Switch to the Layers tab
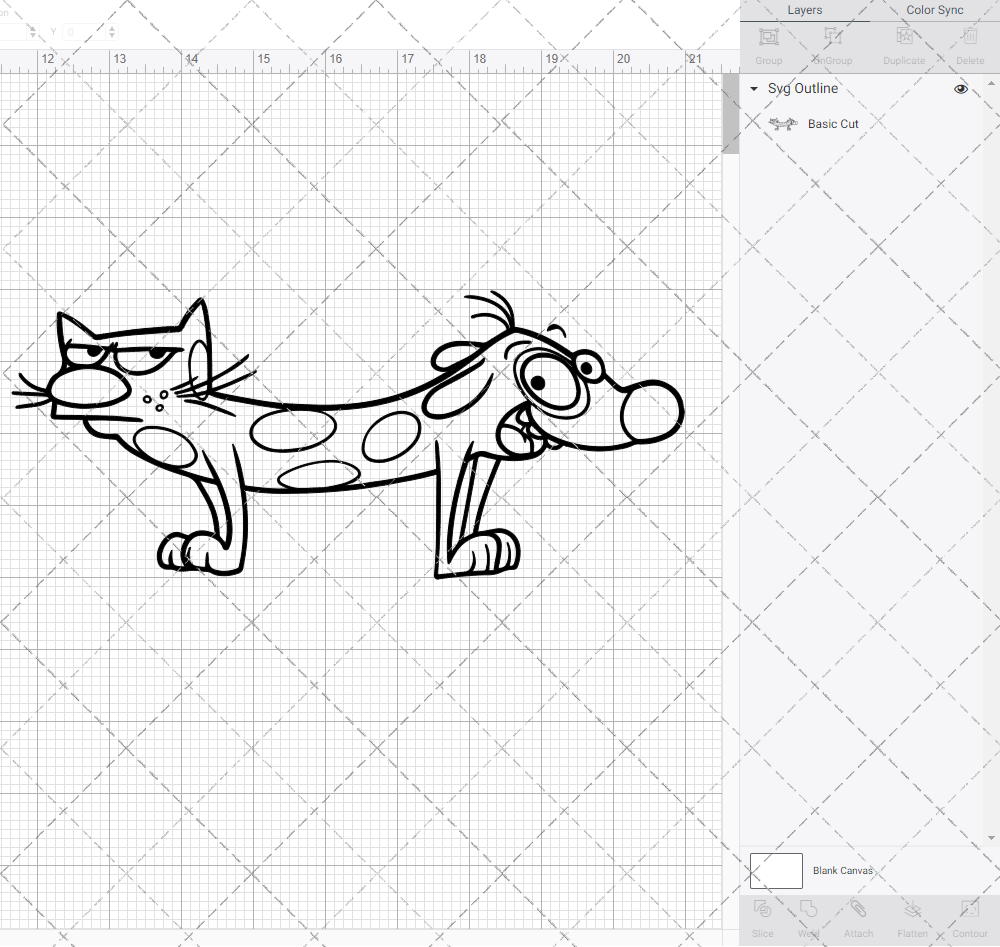This screenshot has width=1000, height=947. coord(804,10)
